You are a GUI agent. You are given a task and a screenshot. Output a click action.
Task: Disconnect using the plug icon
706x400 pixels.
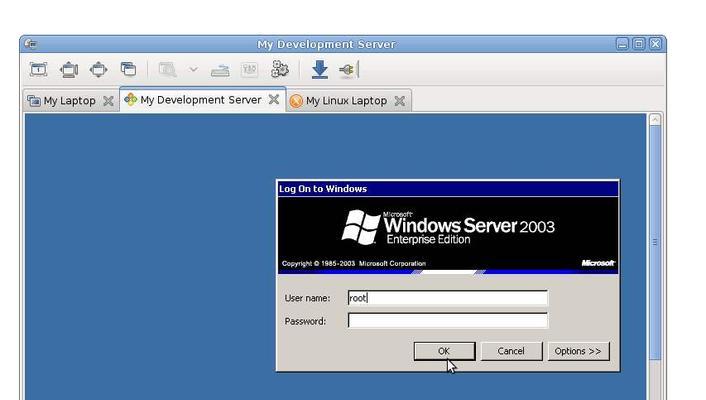348,70
